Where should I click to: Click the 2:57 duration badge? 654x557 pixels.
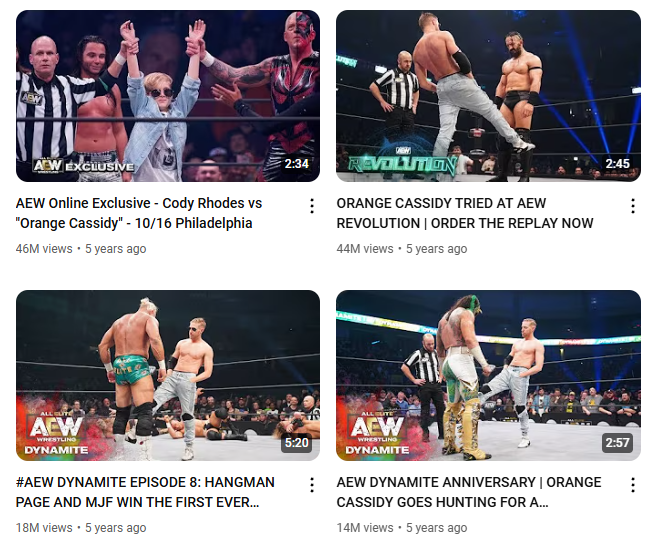(x=617, y=443)
